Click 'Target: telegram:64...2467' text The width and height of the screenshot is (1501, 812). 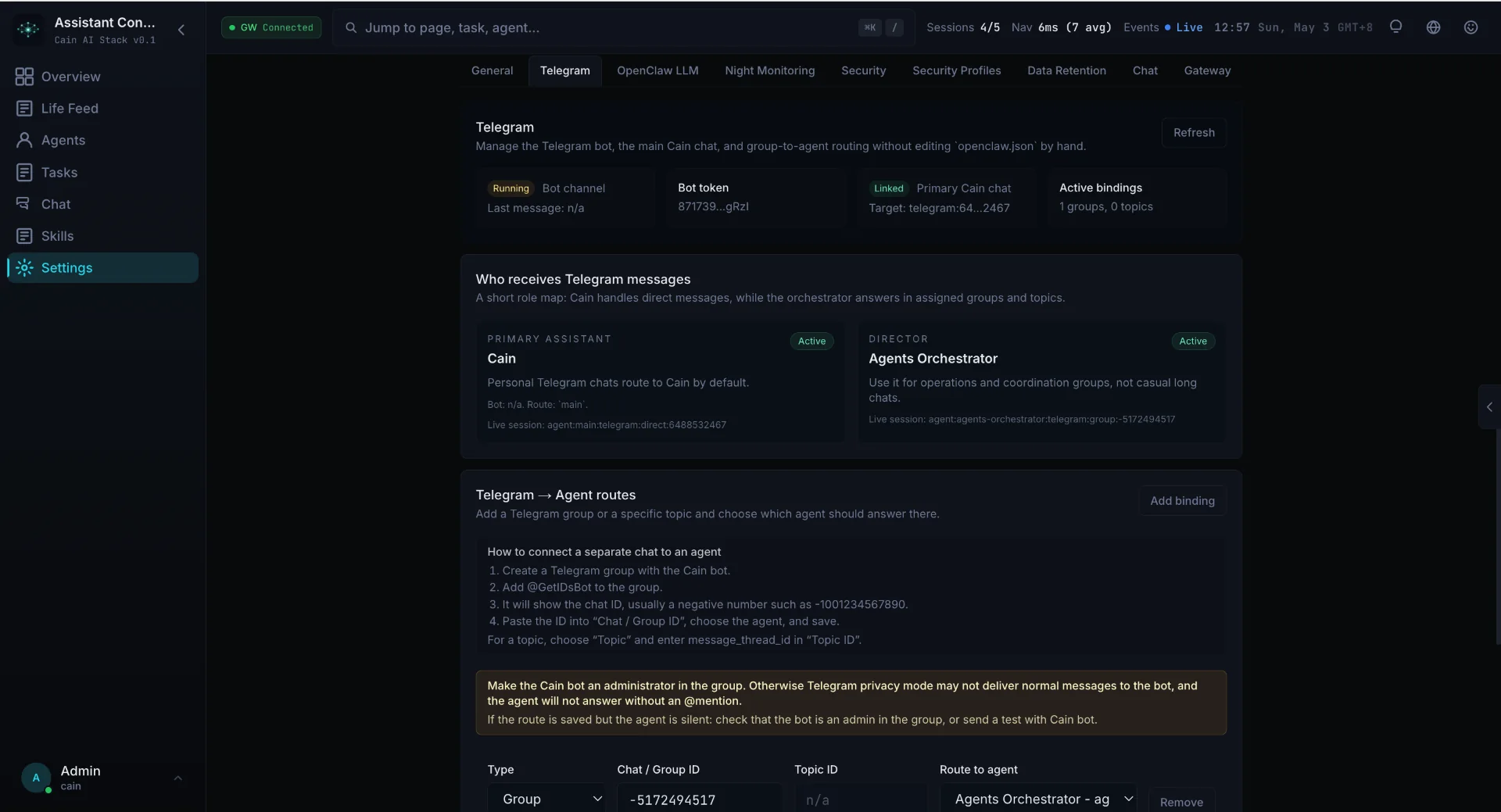[939, 208]
